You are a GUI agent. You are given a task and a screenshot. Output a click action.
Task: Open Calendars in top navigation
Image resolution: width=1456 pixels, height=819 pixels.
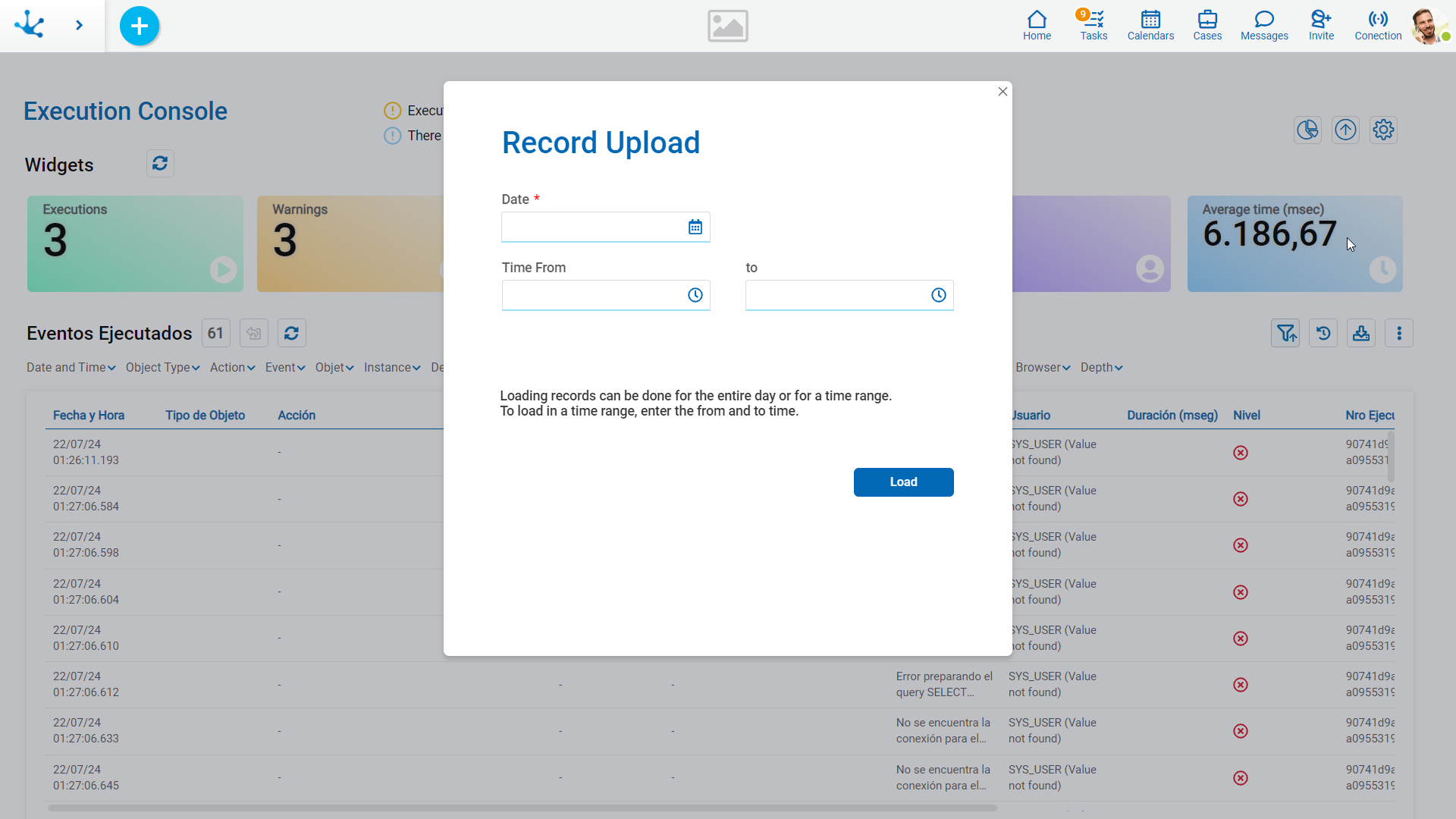[1150, 25]
